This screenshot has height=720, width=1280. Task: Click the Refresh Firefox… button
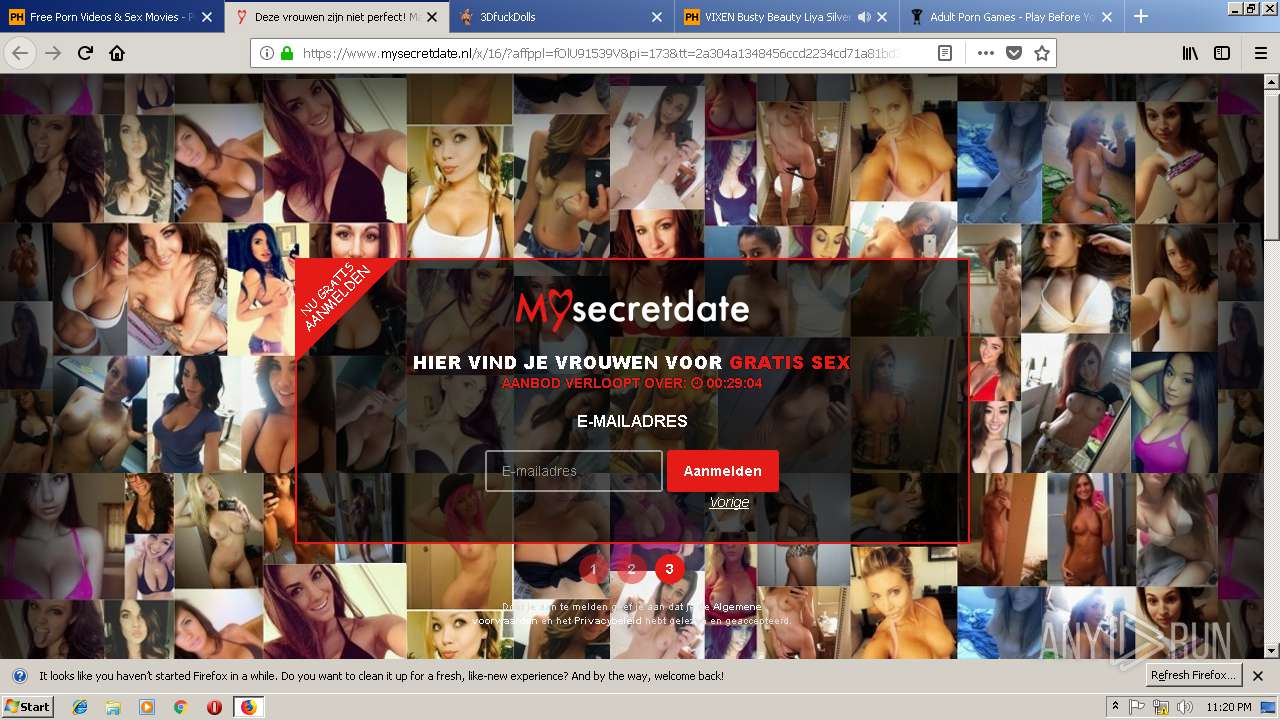[x=1194, y=676]
